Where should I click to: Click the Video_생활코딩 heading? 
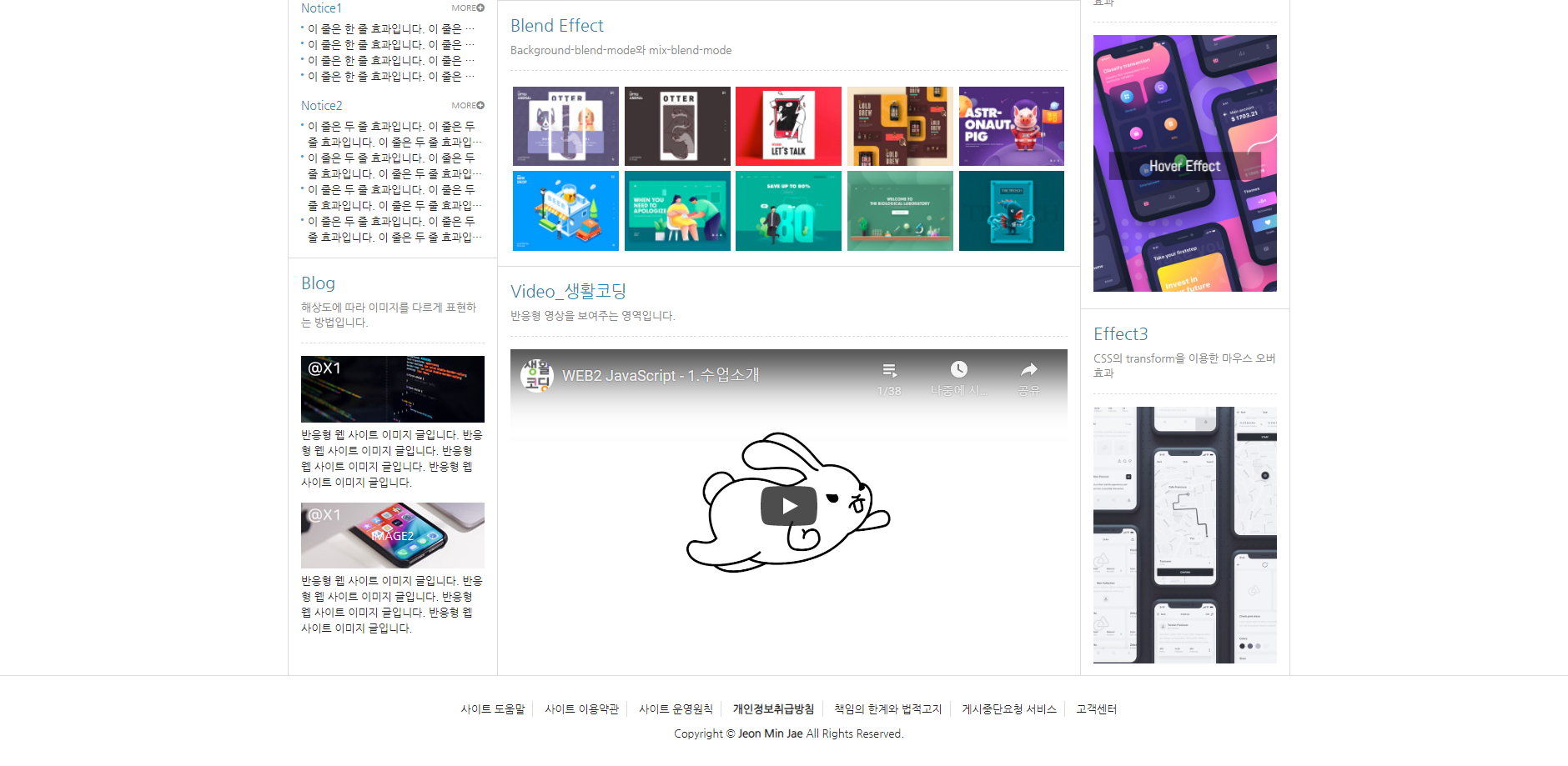(568, 291)
